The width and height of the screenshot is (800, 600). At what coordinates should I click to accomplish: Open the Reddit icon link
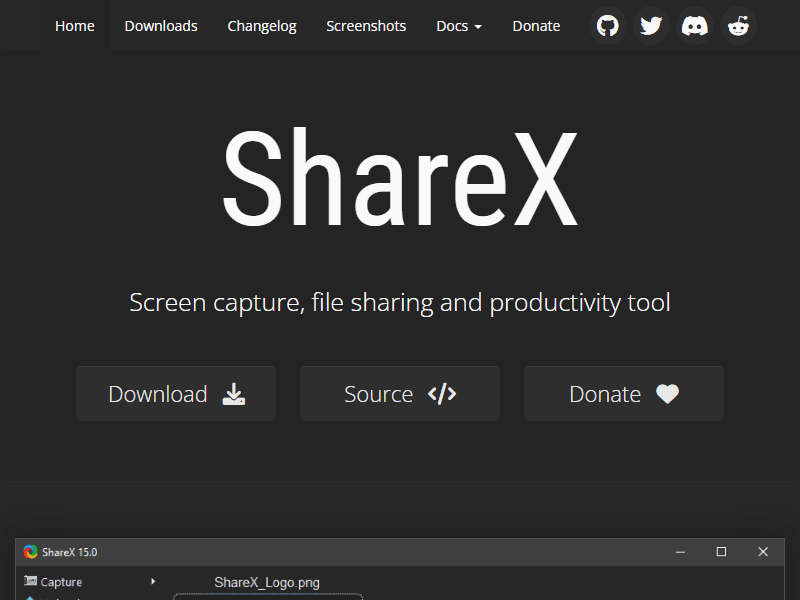click(739, 26)
